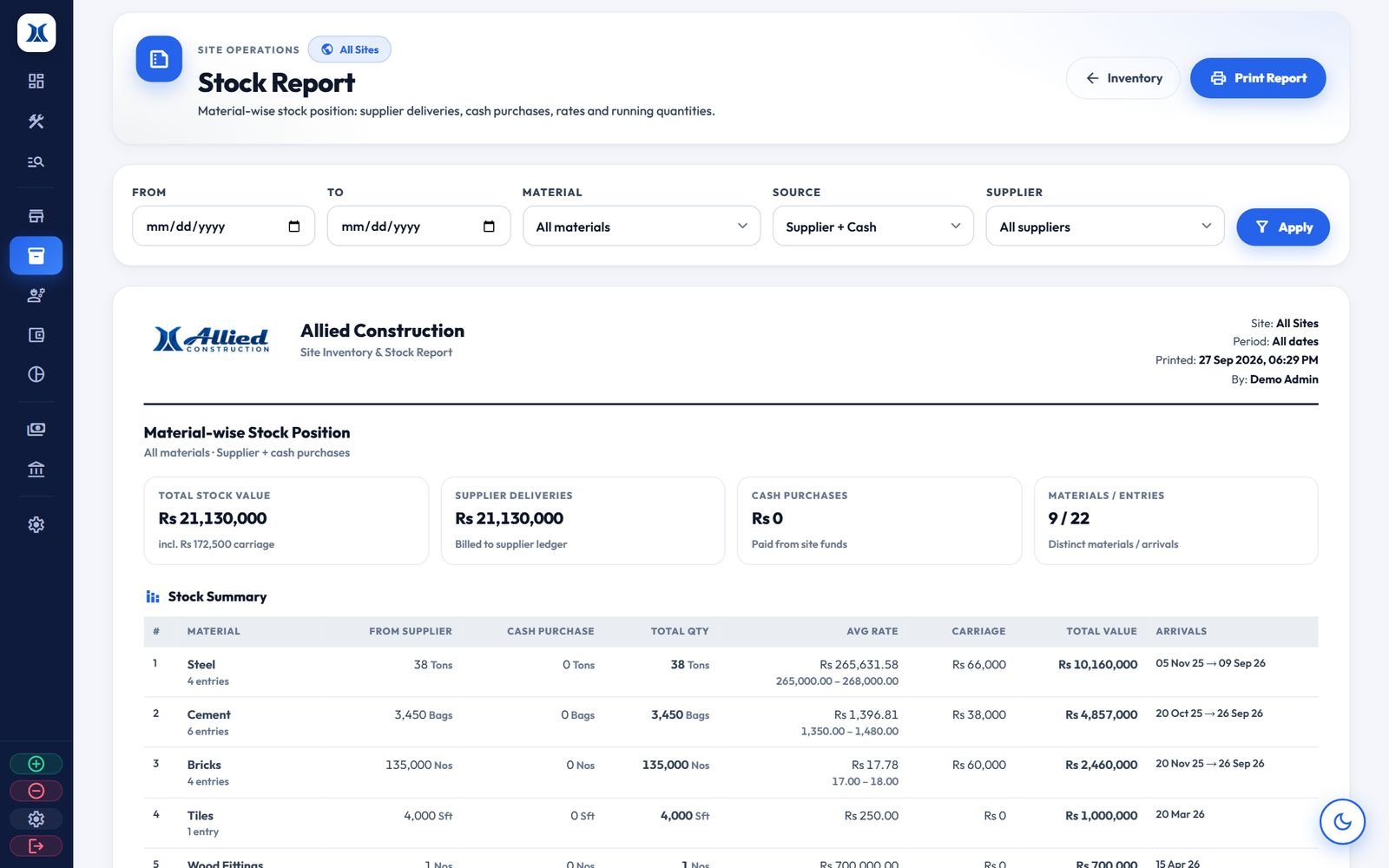Select the highlighted inventory archive box icon
Image resolution: width=1389 pixels, height=868 pixels.
(x=36, y=255)
